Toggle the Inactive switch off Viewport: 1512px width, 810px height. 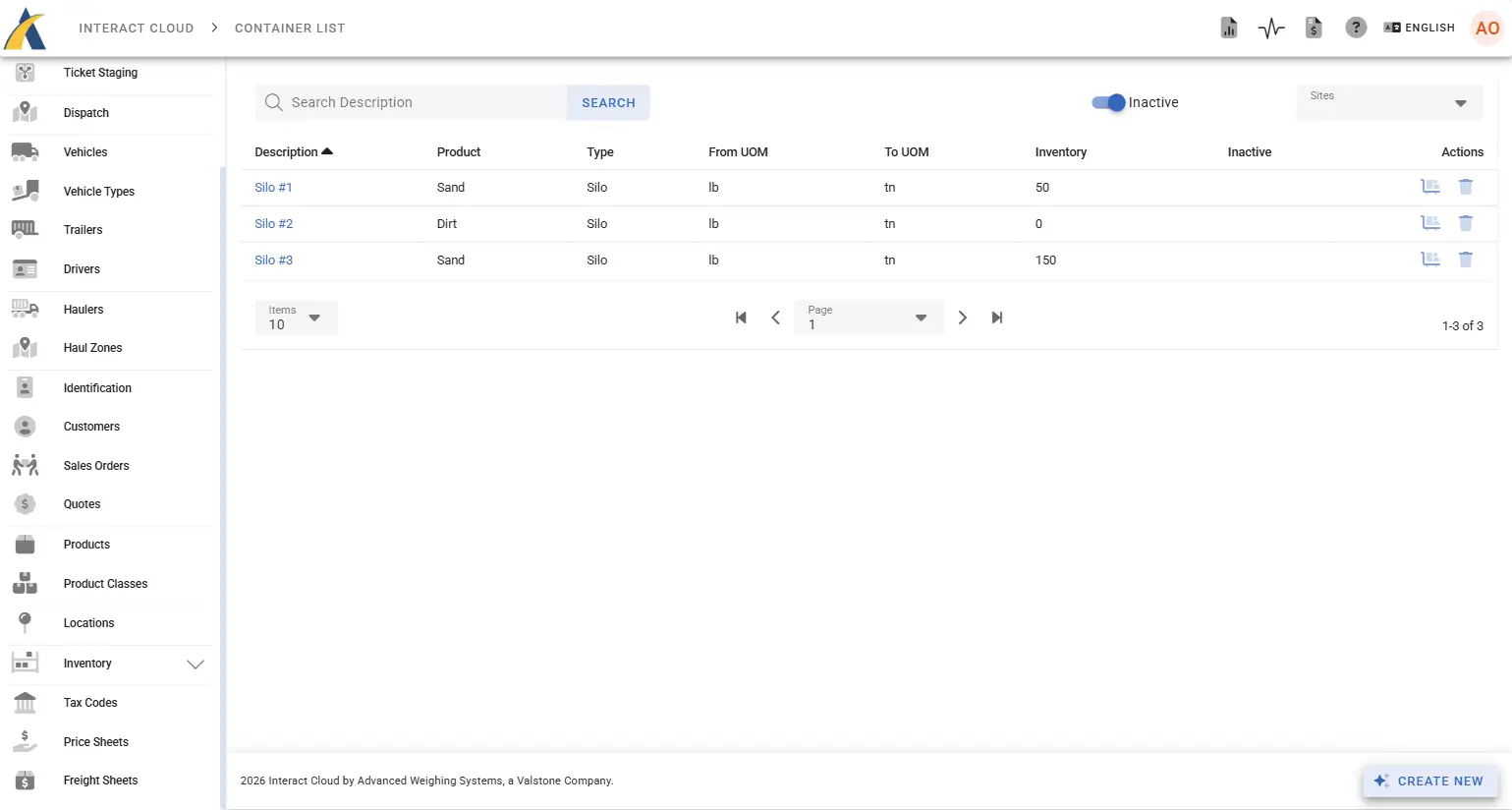[1109, 102]
